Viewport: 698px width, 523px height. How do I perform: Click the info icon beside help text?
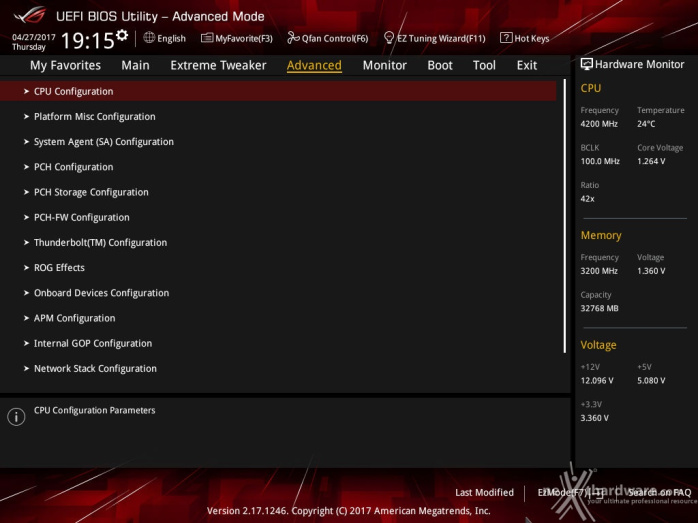pyautogui.click(x=16, y=417)
